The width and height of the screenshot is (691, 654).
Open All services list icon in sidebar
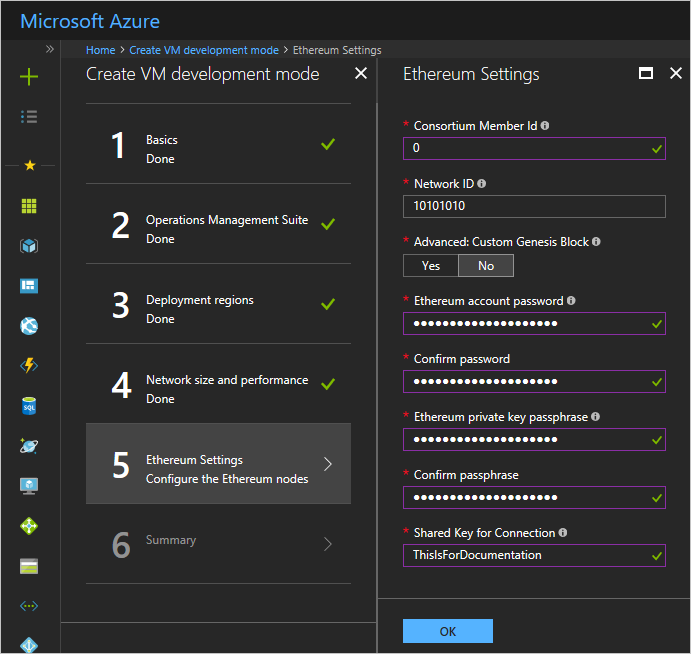pos(29,117)
